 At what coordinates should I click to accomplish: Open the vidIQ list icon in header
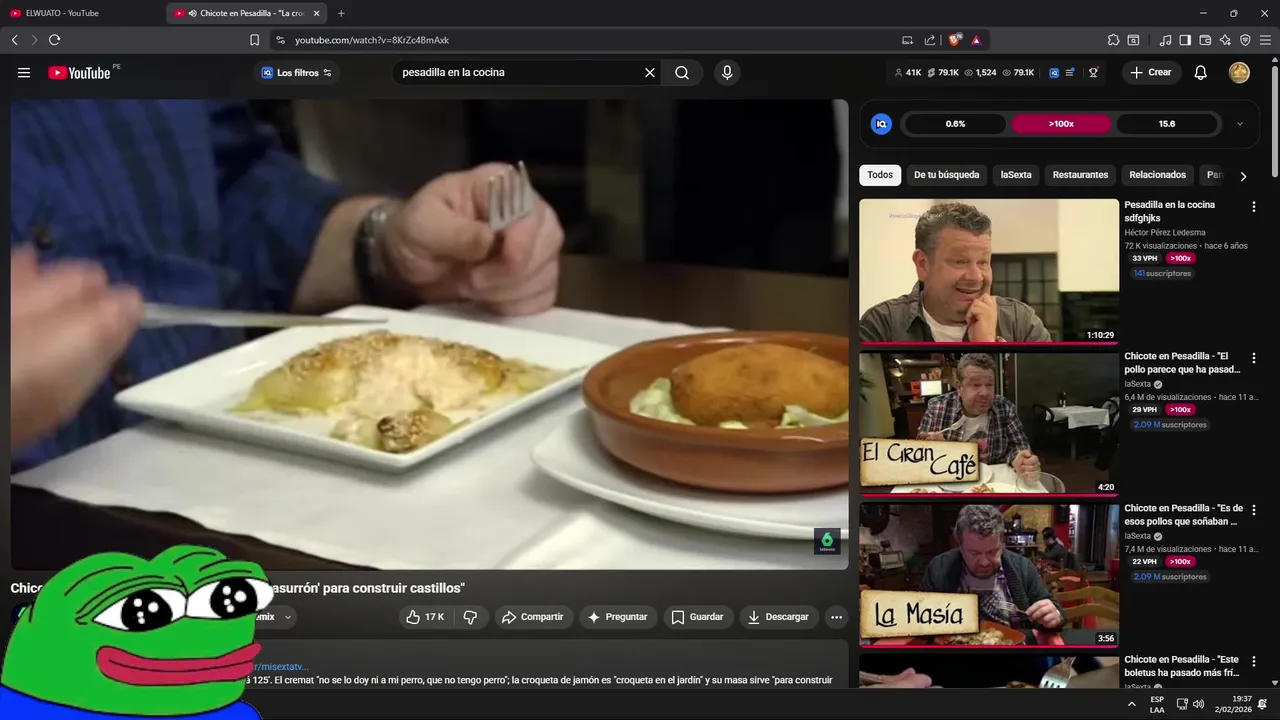click(1071, 73)
